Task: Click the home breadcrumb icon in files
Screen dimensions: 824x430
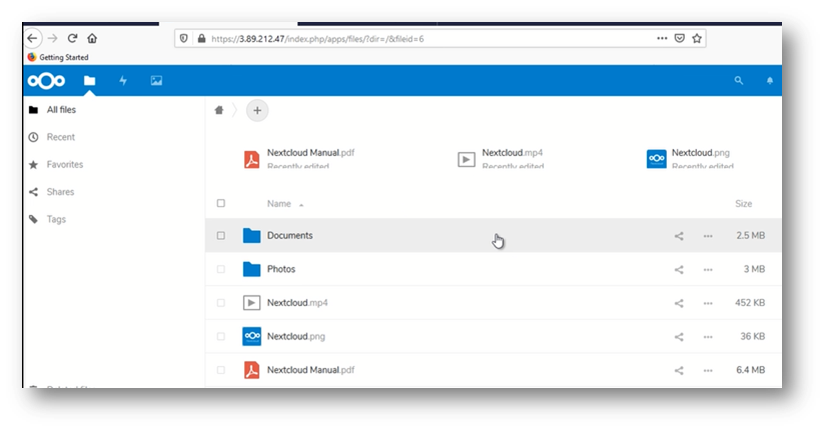Action: point(219,110)
